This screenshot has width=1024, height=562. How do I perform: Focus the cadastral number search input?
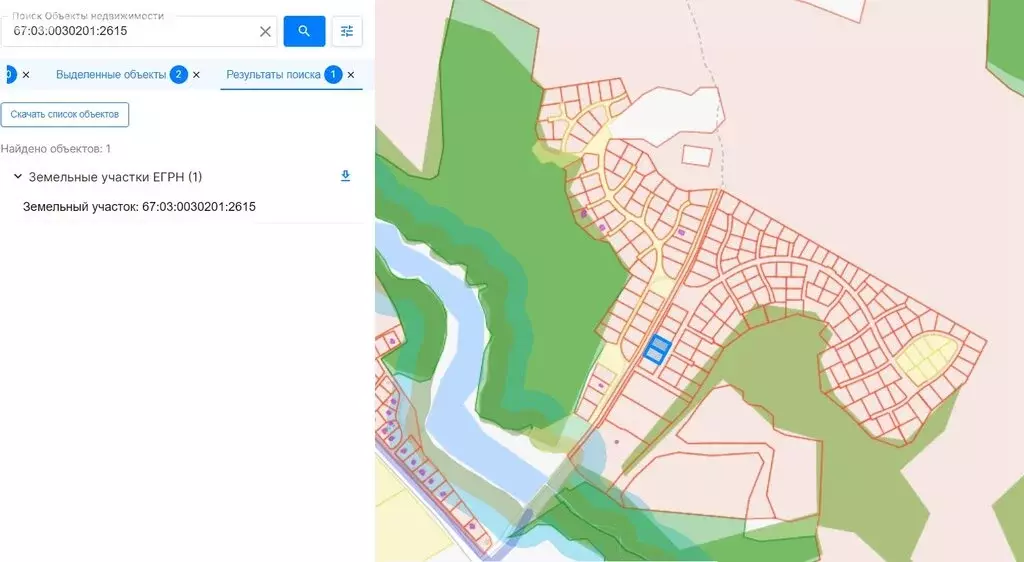[130, 31]
